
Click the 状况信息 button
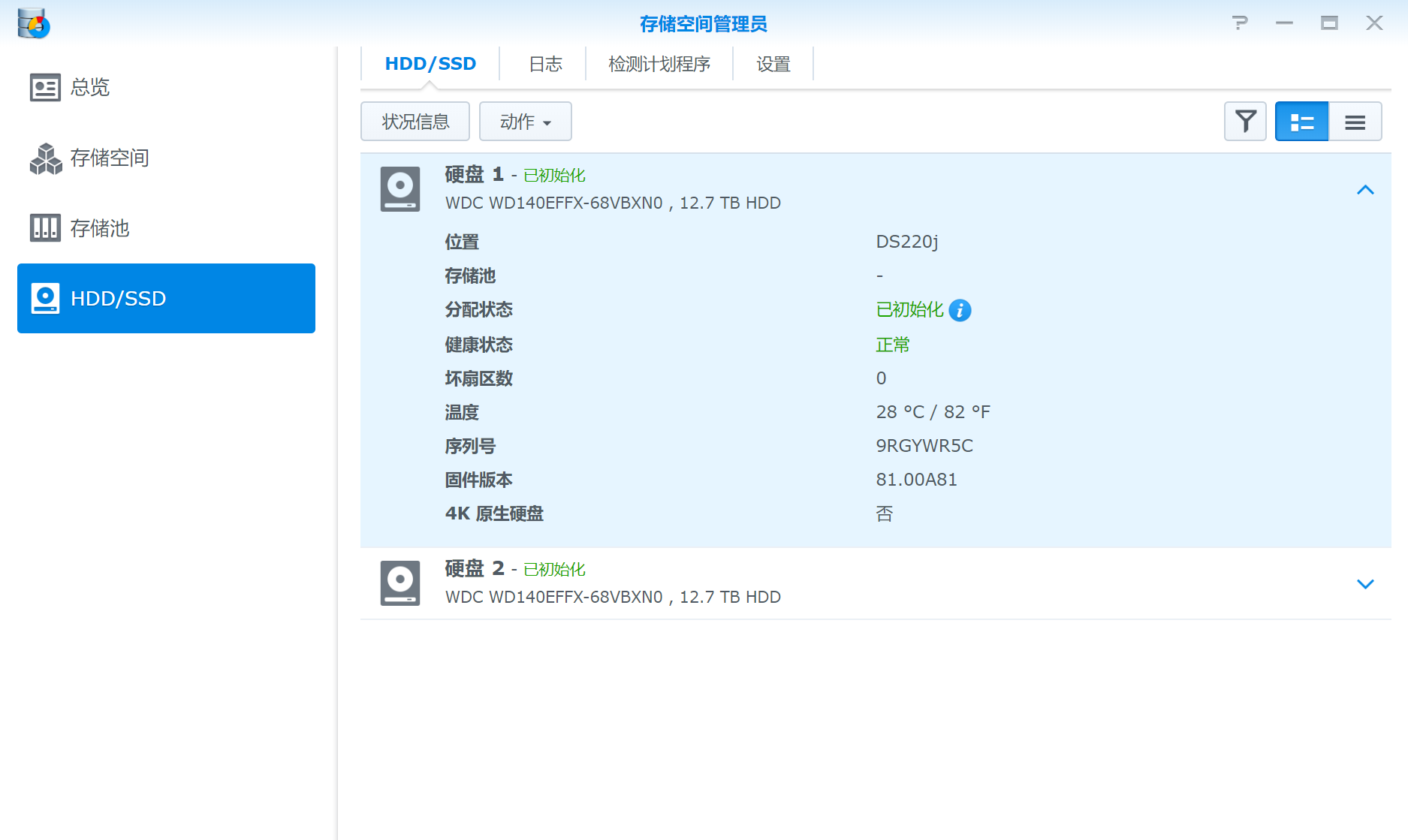tap(415, 122)
